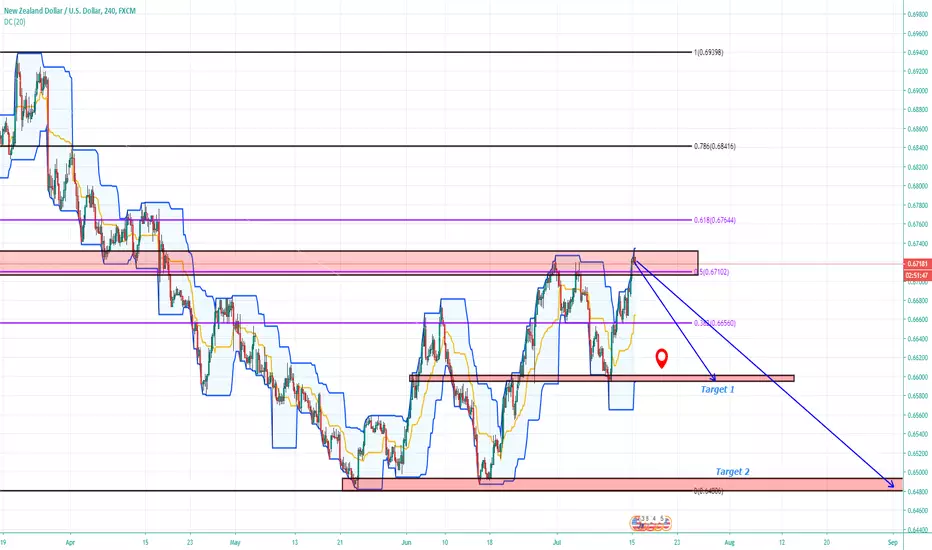This screenshot has width=932, height=550.
Task: Click the 0.618(0.67644) Fibonacci level label
Action: [x=714, y=220]
